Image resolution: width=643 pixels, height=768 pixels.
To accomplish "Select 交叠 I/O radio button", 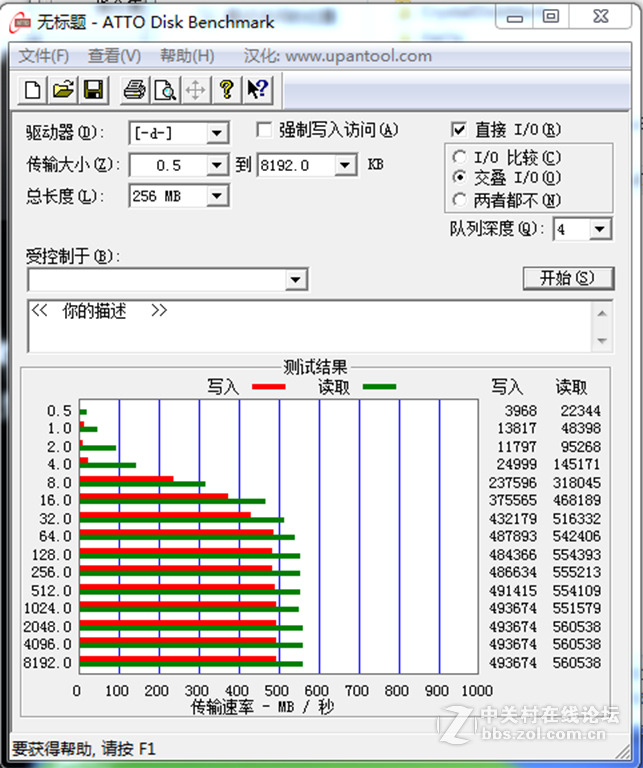I will (x=459, y=177).
